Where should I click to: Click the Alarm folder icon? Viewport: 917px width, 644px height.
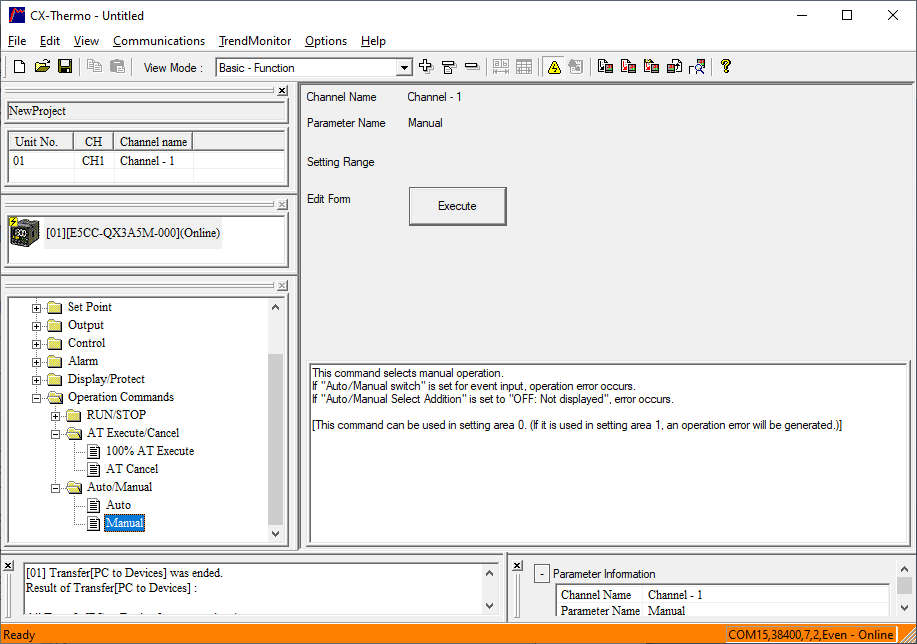[54, 361]
